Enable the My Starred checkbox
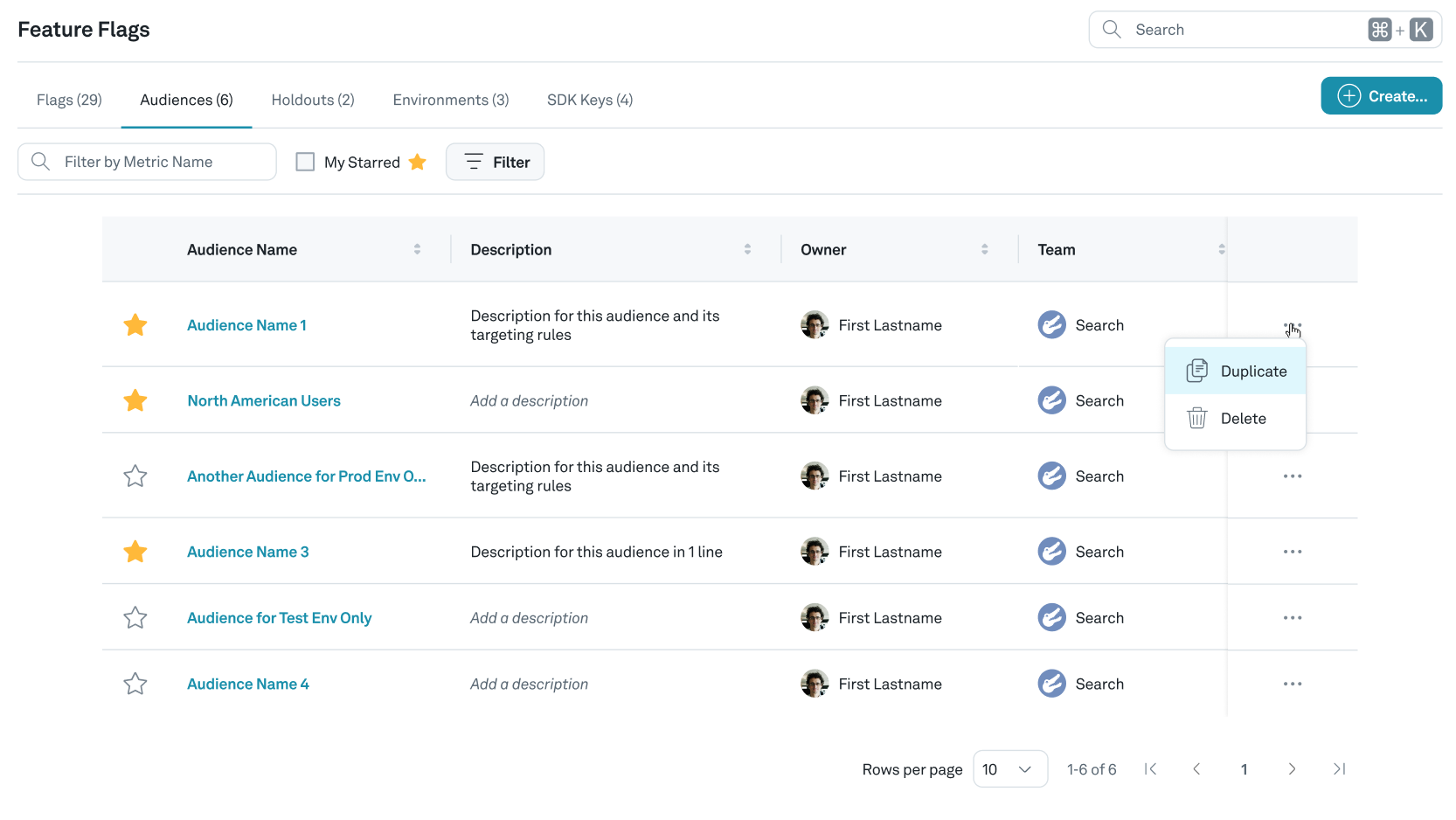Screen dimensions: 1456x820 [305, 162]
